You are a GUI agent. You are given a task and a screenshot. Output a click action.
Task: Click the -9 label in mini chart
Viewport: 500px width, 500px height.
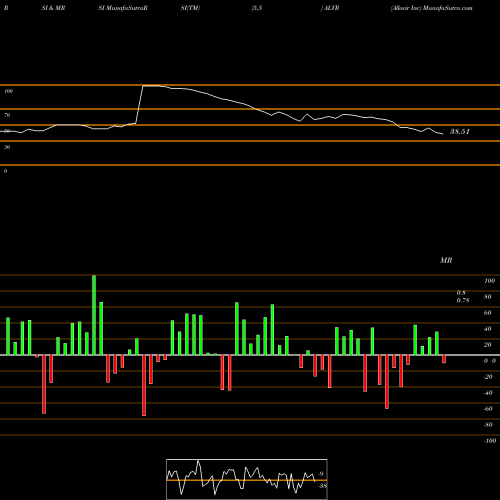320,474
